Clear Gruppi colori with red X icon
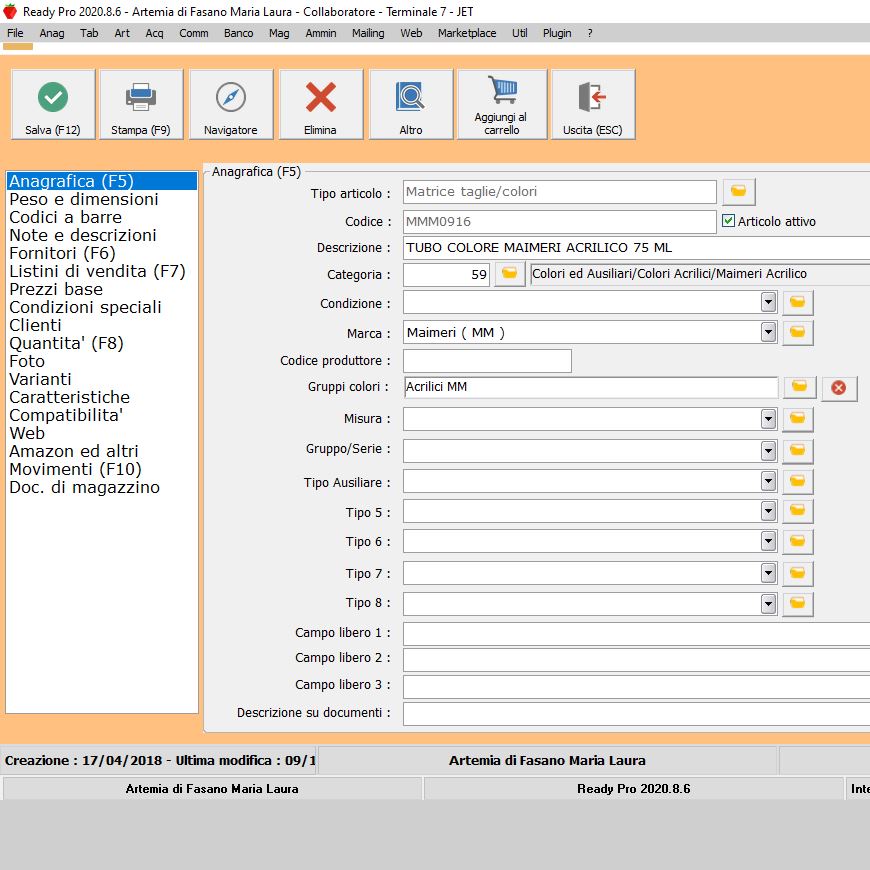The height and width of the screenshot is (870, 870). point(838,388)
